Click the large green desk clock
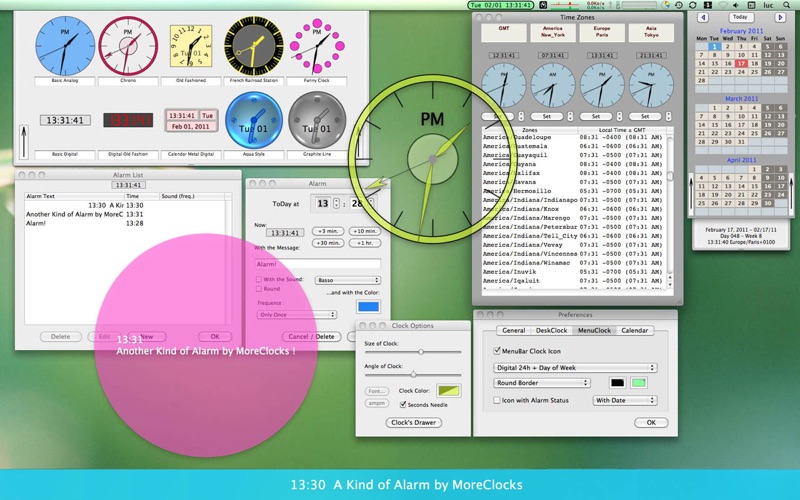 433,159
